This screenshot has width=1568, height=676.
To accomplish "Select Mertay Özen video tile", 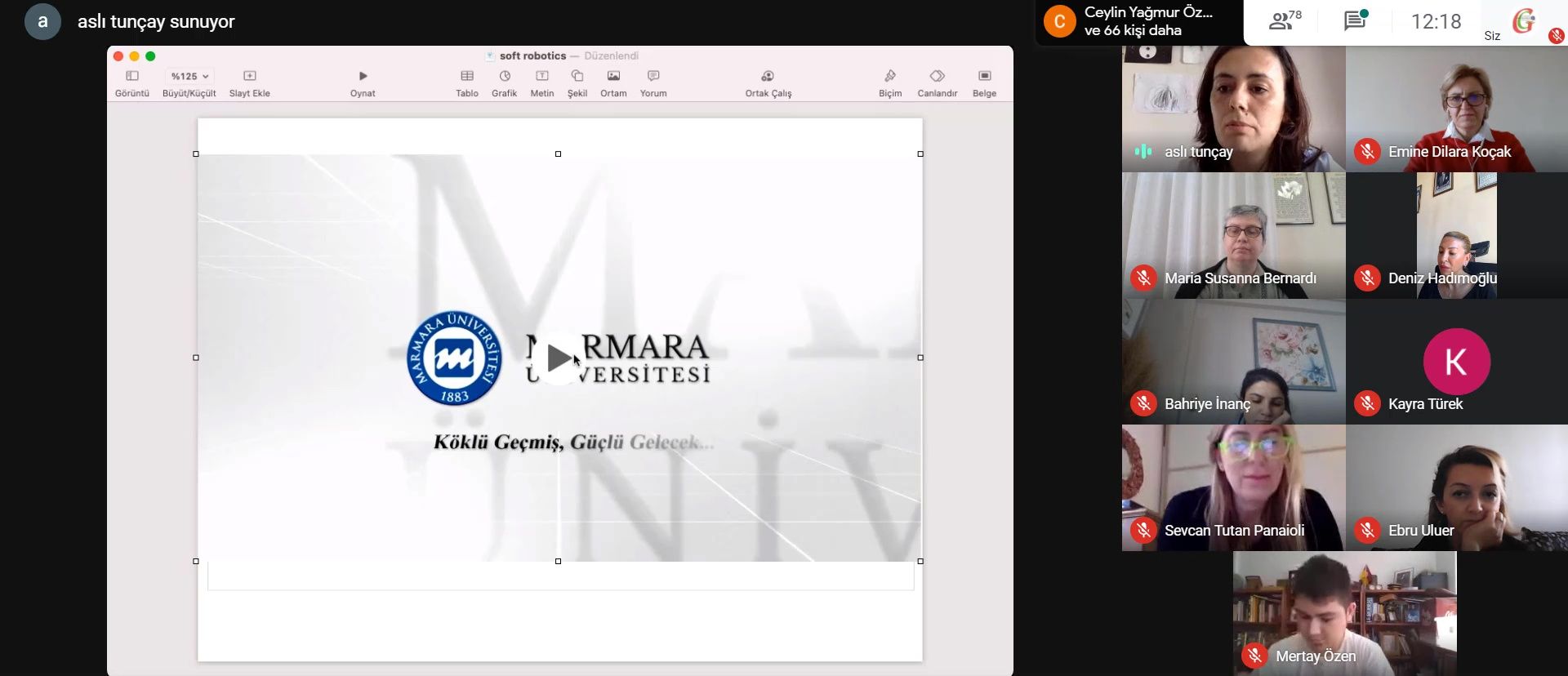I will (x=1345, y=613).
